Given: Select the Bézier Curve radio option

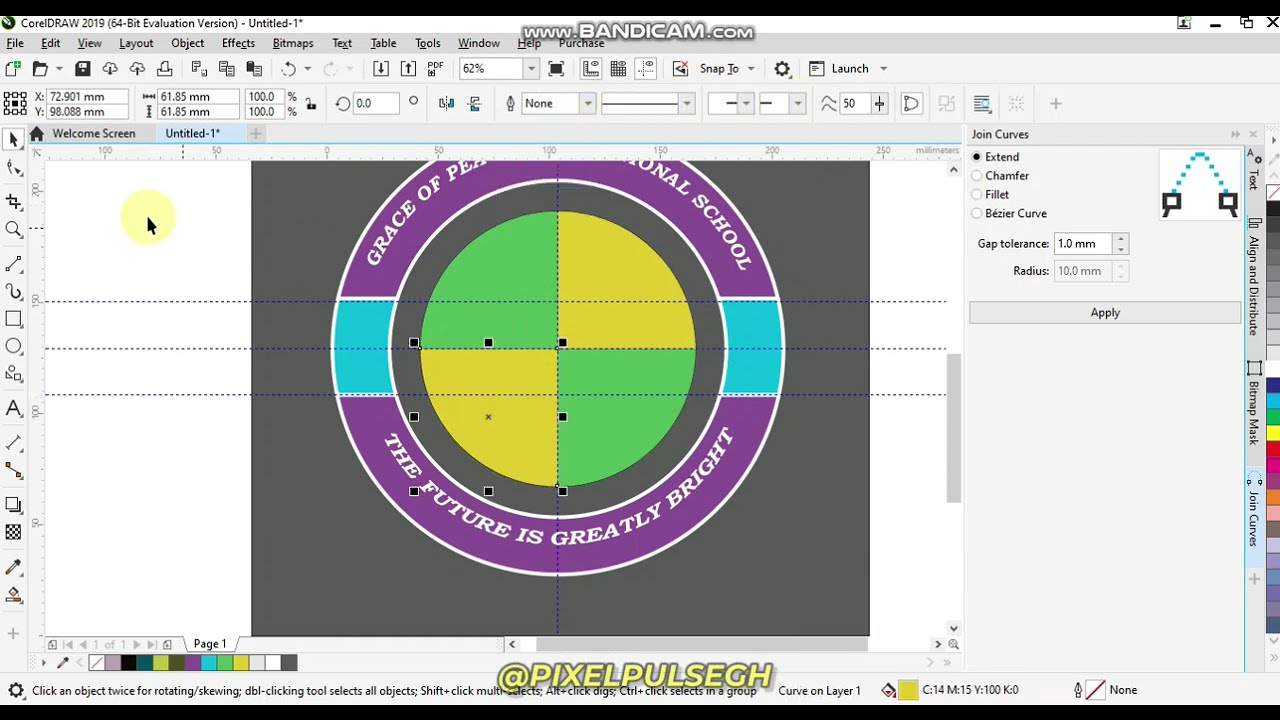Looking at the screenshot, I should tap(977, 214).
